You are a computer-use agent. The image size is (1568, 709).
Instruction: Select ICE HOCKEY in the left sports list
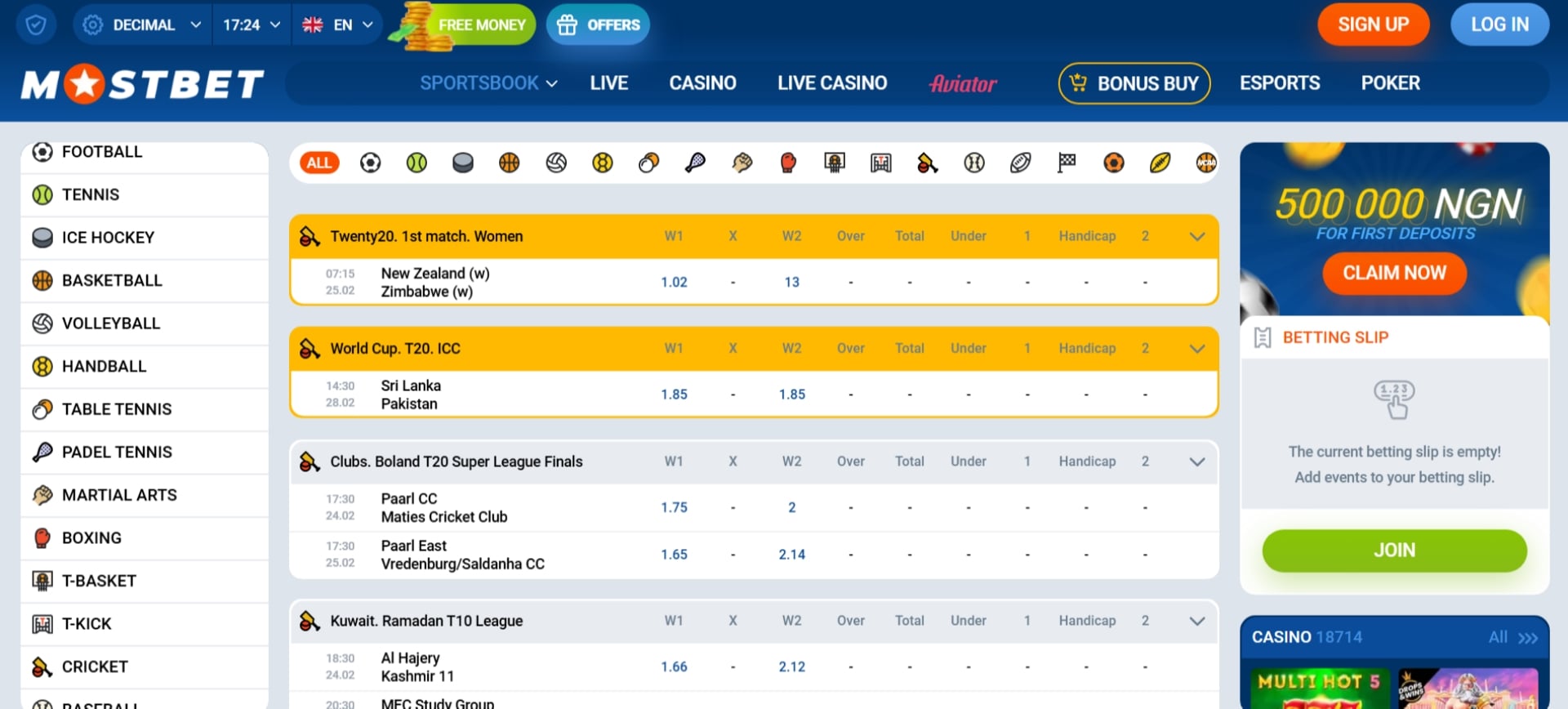145,238
